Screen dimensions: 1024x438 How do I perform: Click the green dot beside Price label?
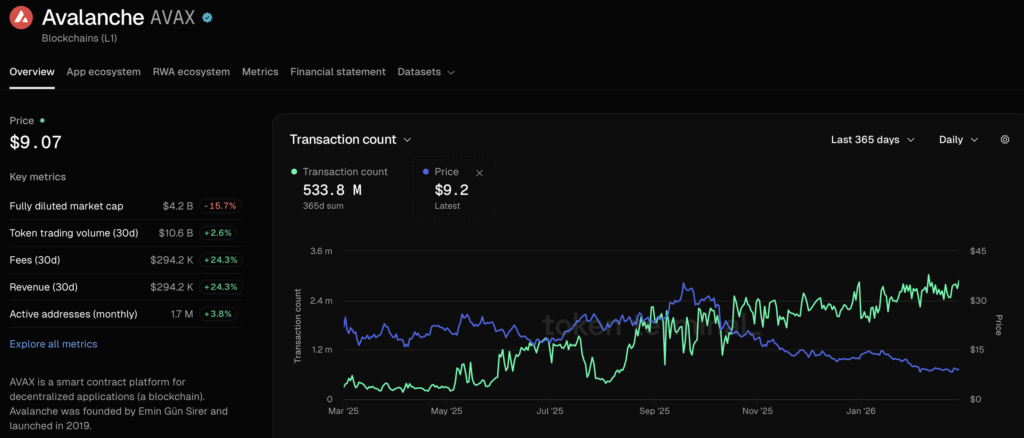point(42,120)
